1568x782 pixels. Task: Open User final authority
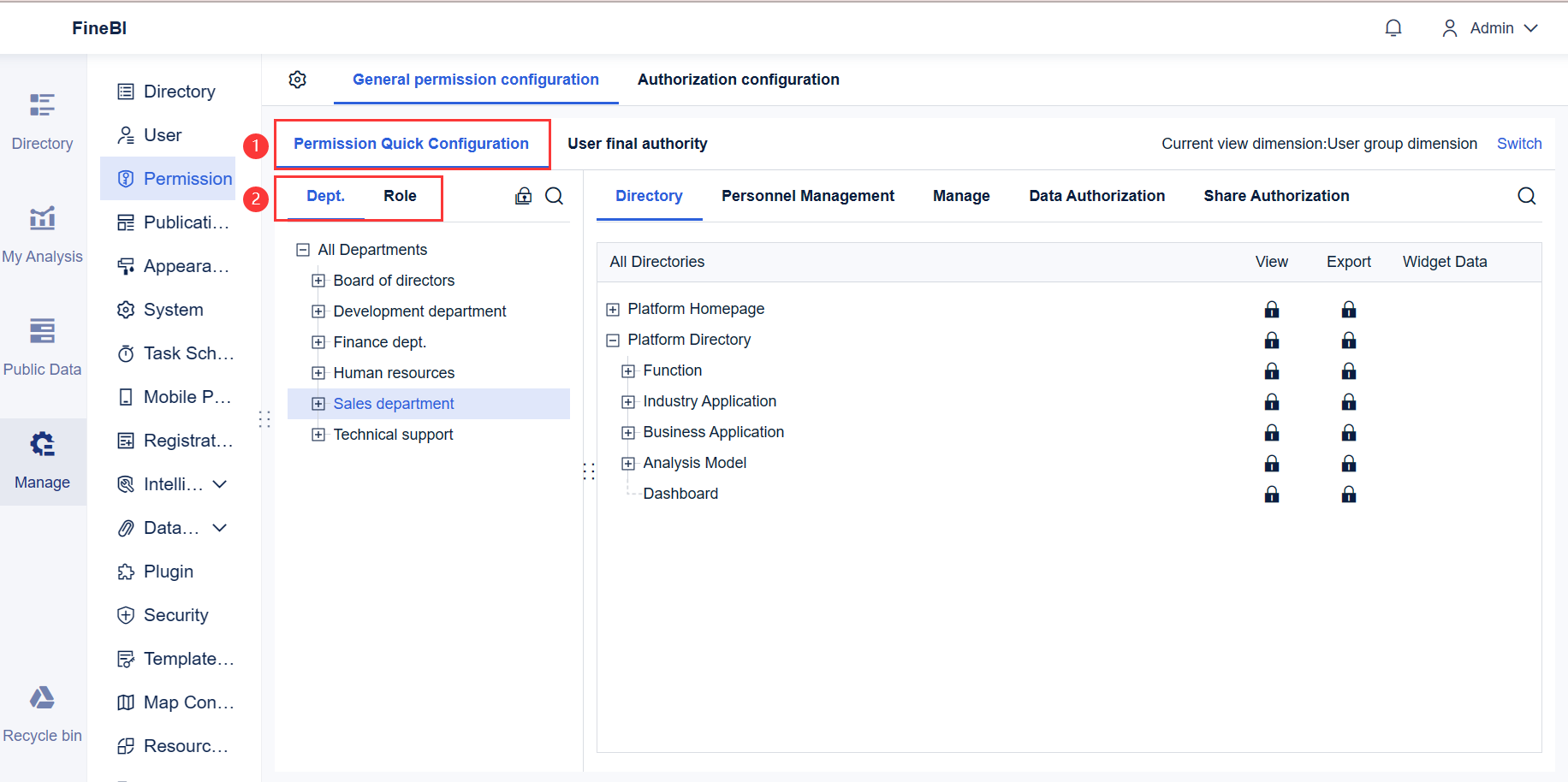pyautogui.click(x=637, y=144)
